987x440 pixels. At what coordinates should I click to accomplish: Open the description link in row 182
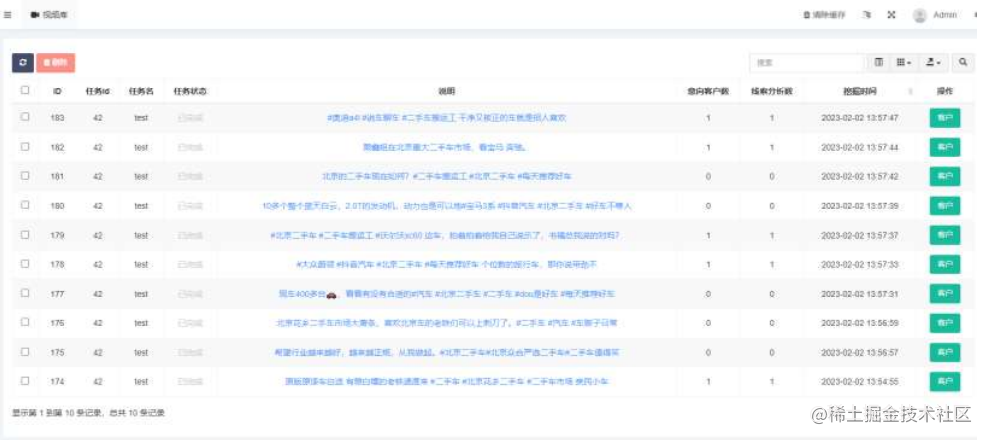pos(447,147)
